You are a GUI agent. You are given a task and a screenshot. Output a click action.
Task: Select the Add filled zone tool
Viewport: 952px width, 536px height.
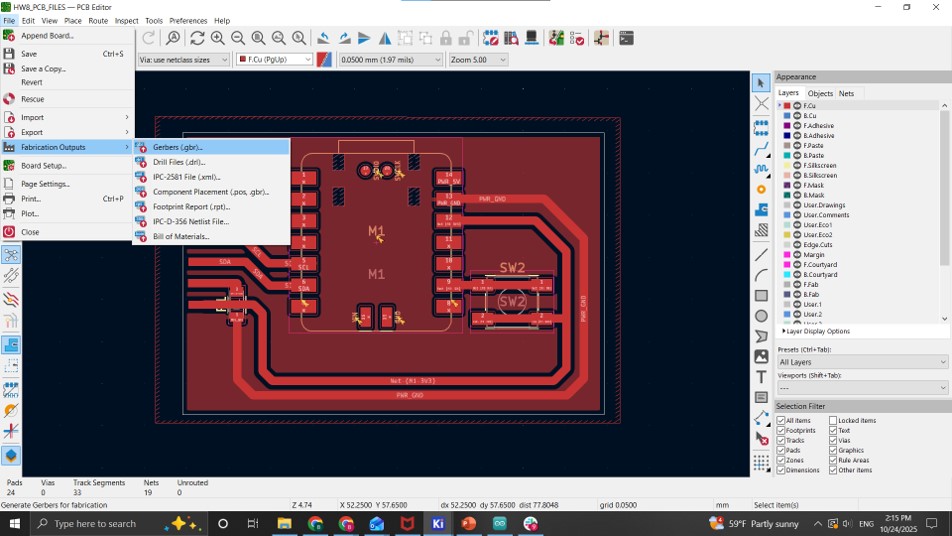761,210
